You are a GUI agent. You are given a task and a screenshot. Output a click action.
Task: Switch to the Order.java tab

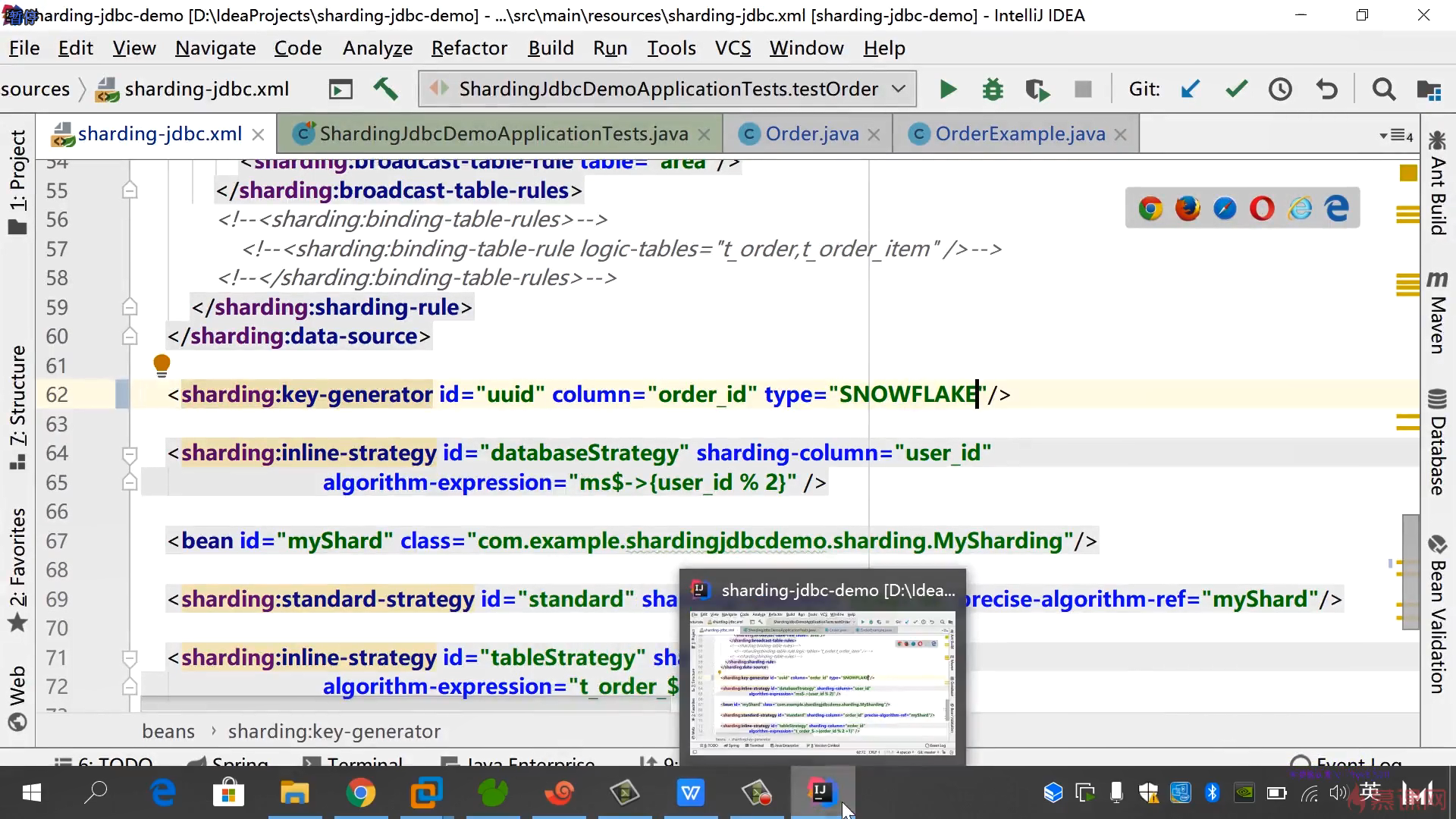tap(811, 134)
